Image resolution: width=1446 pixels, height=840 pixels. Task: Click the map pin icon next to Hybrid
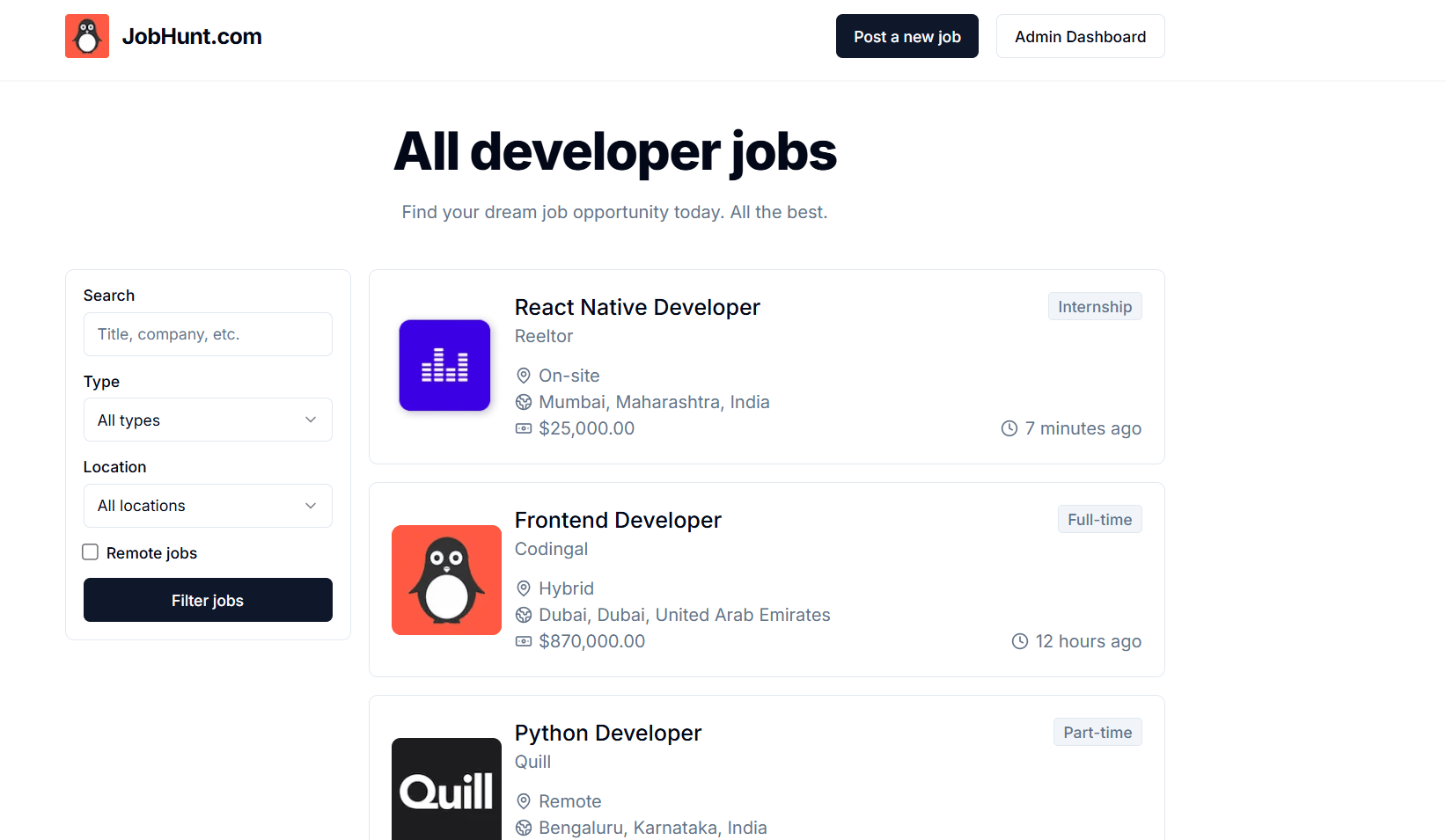(x=524, y=588)
